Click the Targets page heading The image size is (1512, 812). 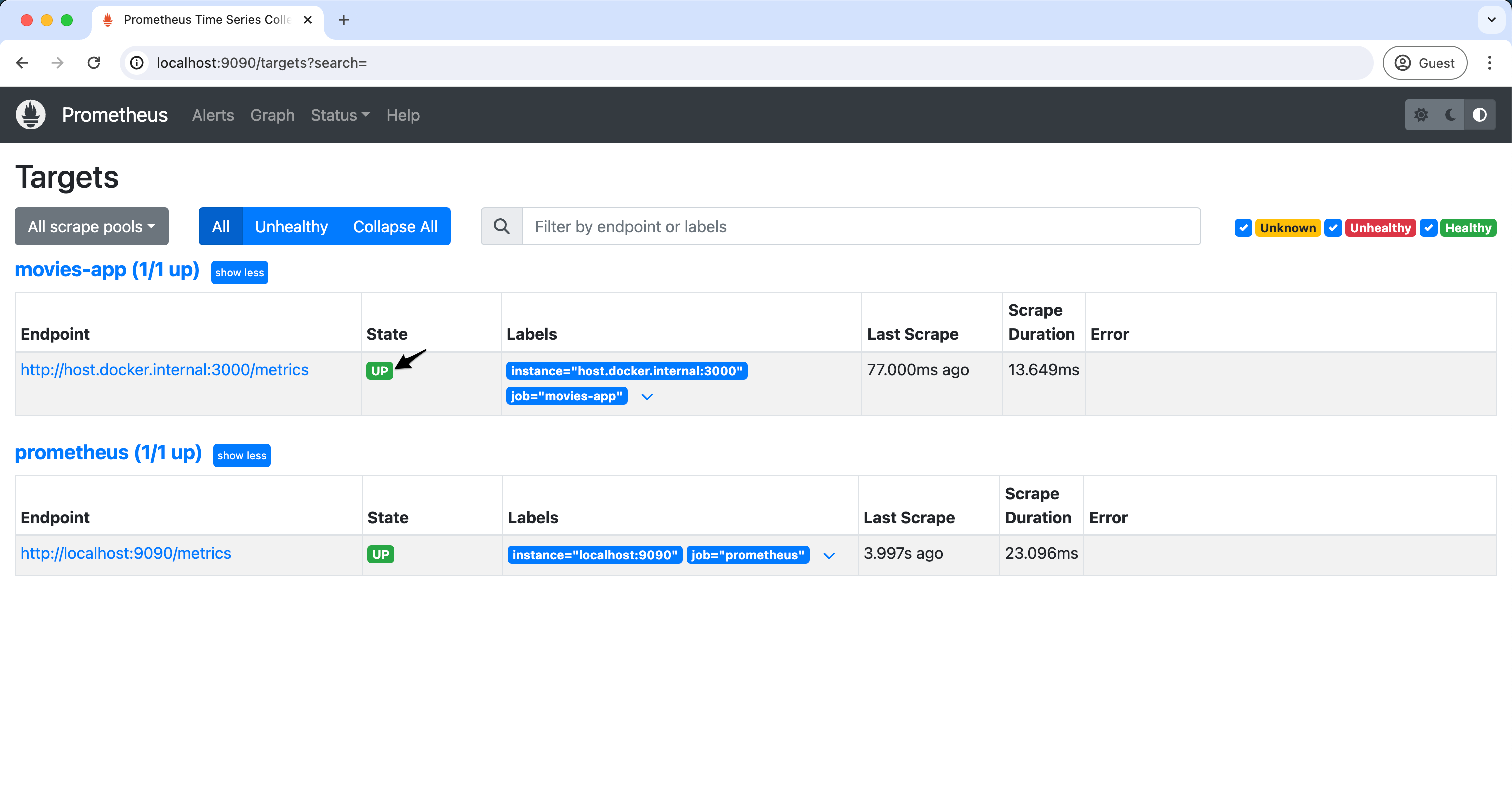coord(67,177)
